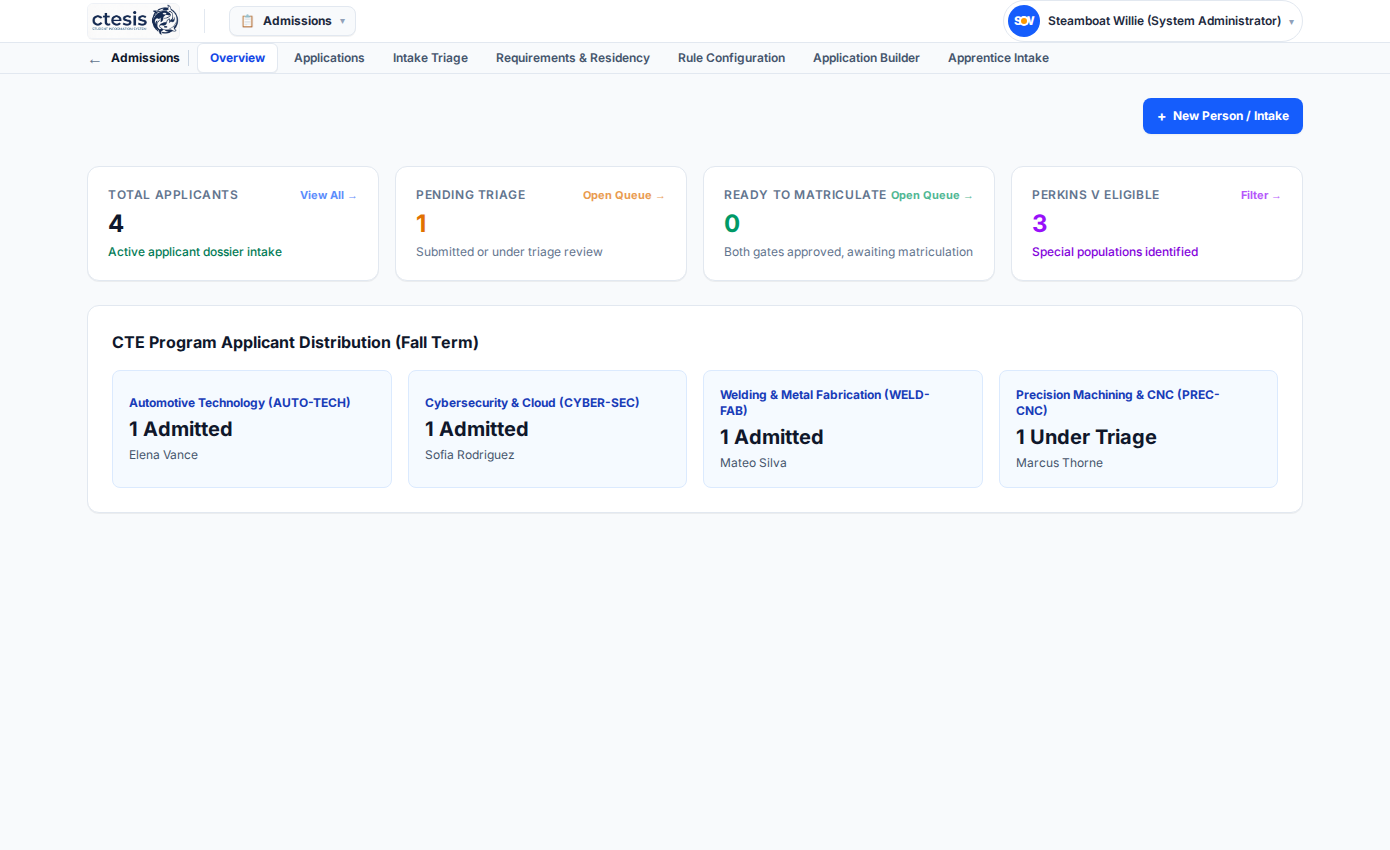Viewport: 1390px width, 850px height.
Task: Open Queue link for Ready to Matriculate
Action: (932, 196)
